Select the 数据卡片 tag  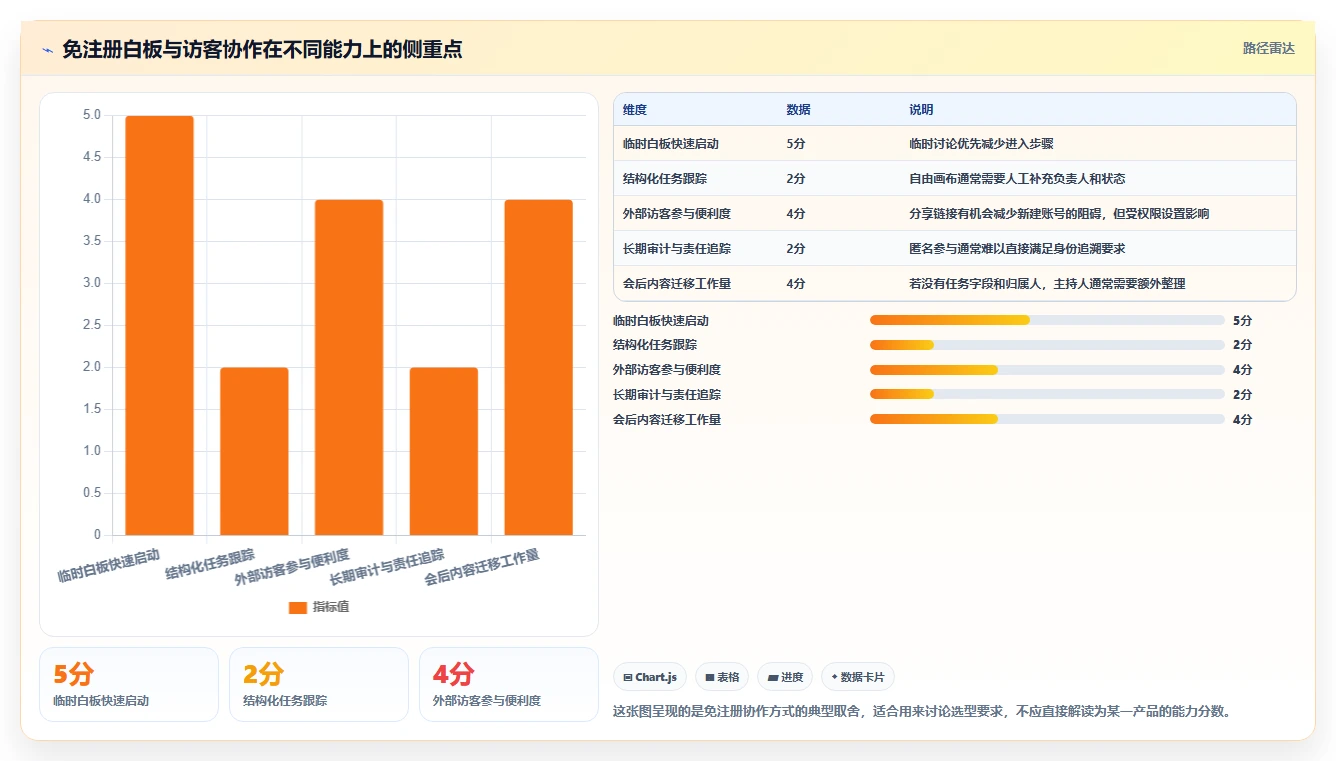click(858, 677)
